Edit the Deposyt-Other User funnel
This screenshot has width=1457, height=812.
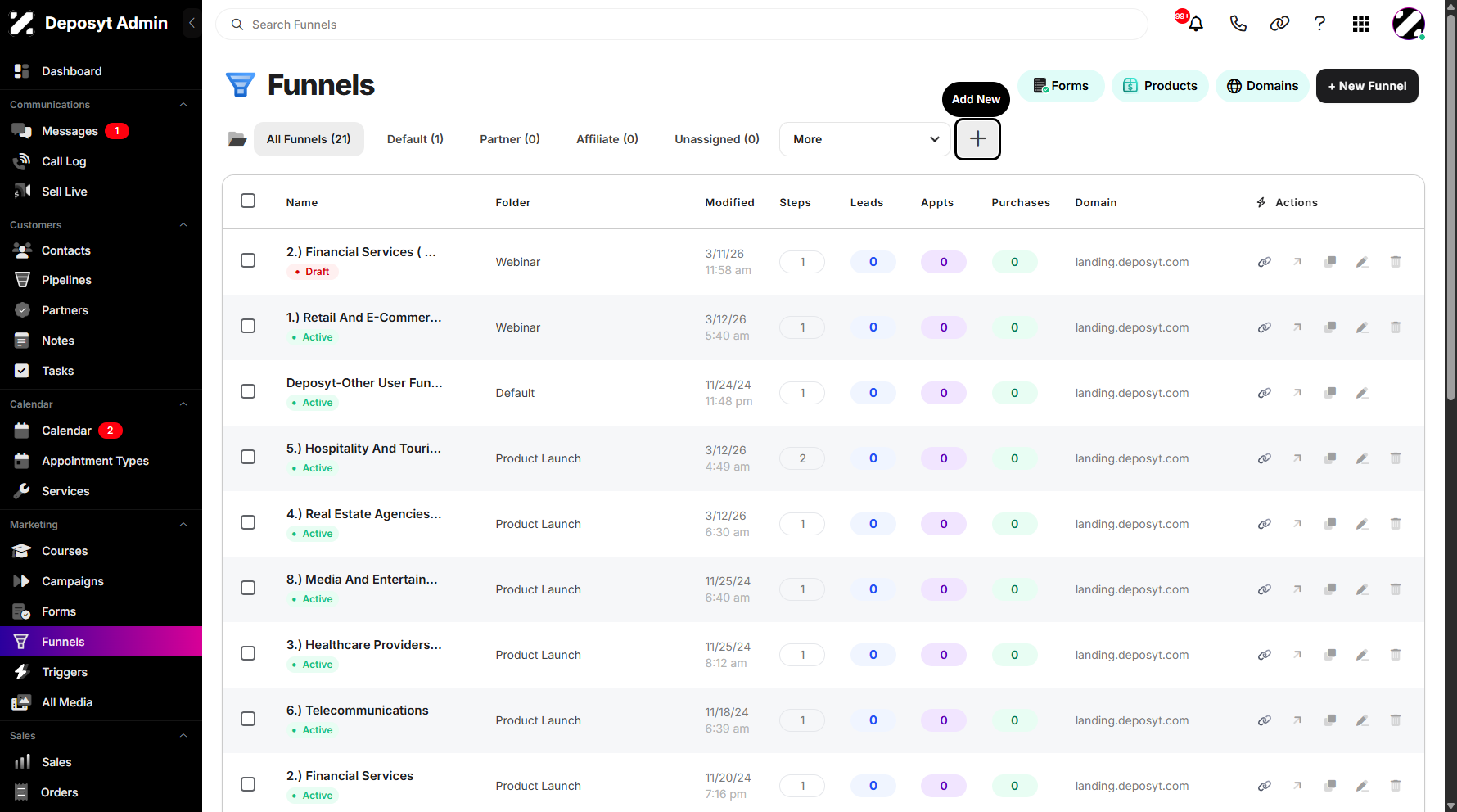[1362, 393]
